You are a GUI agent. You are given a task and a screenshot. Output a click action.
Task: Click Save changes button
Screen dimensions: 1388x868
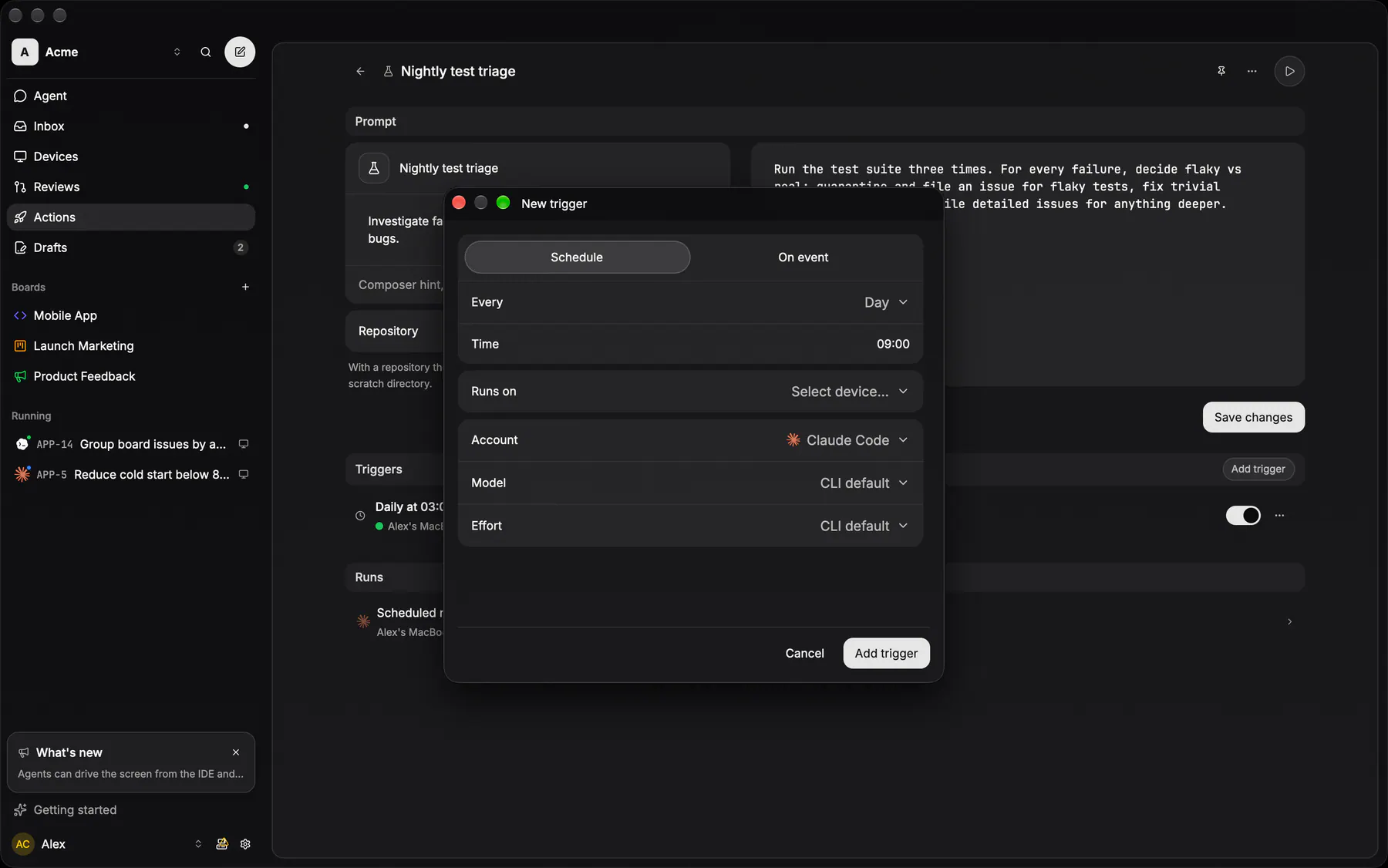[1253, 417]
